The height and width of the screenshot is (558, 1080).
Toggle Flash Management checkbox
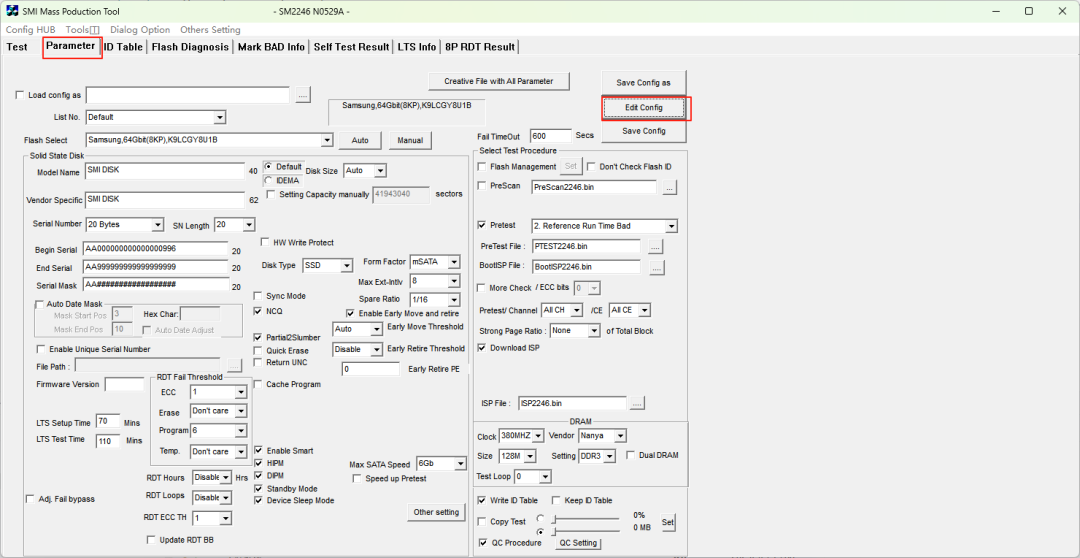(x=481, y=167)
